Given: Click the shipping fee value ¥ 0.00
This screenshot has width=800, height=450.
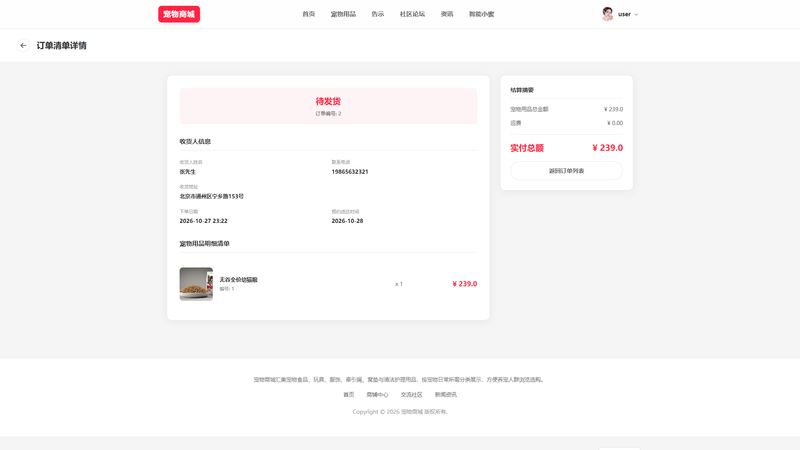Looking at the screenshot, I should pos(615,123).
